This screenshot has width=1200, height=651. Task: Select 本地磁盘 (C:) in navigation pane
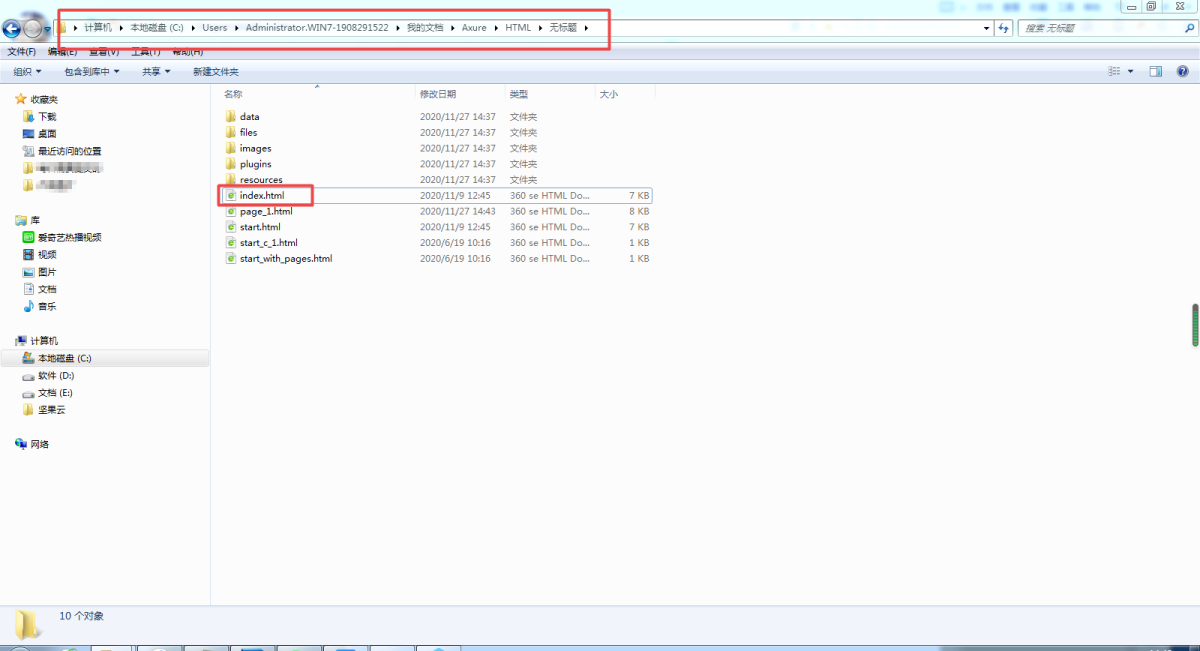(x=64, y=358)
